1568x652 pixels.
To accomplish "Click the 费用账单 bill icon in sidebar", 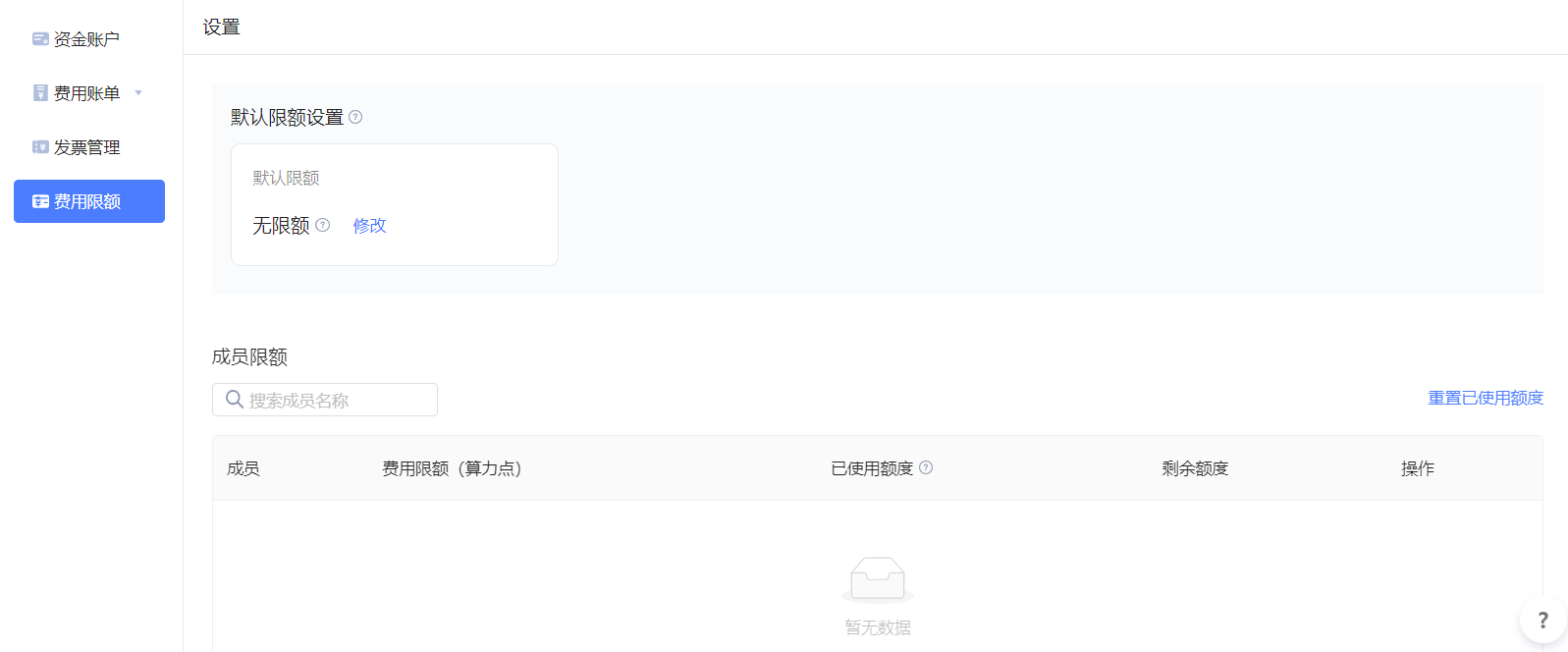I will click(x=40, y=93).
